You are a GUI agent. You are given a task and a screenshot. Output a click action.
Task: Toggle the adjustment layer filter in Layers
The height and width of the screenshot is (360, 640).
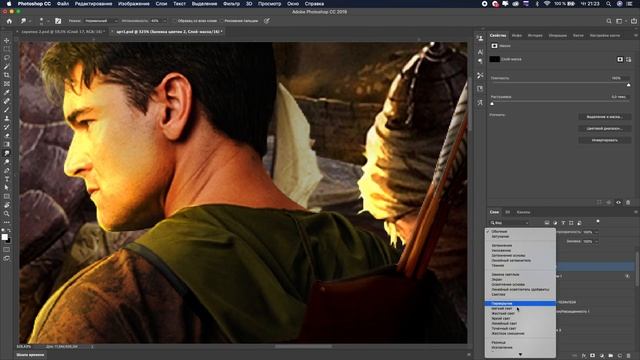[555, 223]
